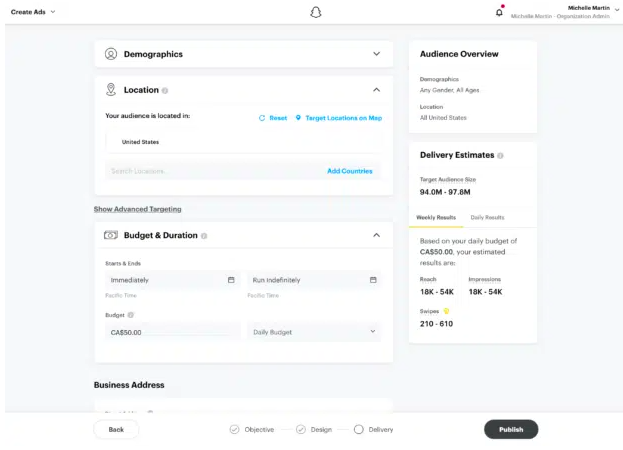
Task: Click the Delivery Estimates info icon
Action: tap(500, 156)
